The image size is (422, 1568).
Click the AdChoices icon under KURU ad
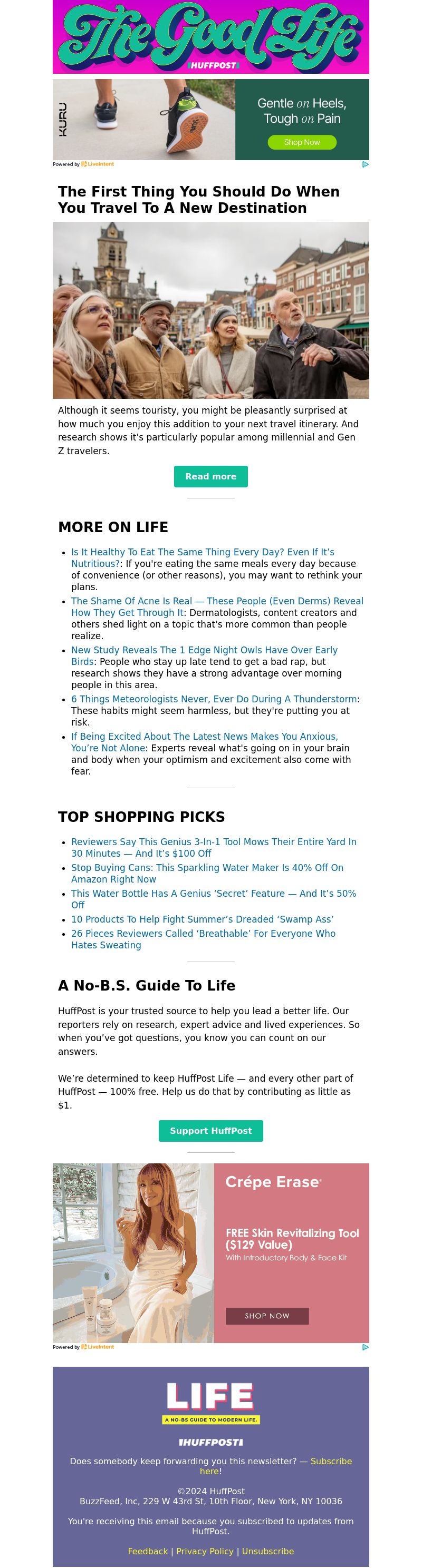tap(365, 164)
